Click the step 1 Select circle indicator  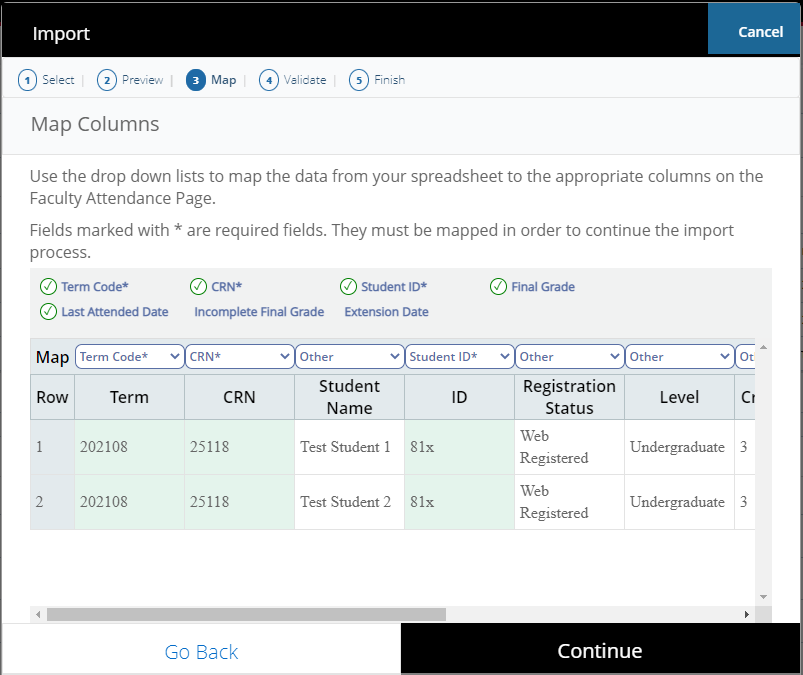[28, 79]
